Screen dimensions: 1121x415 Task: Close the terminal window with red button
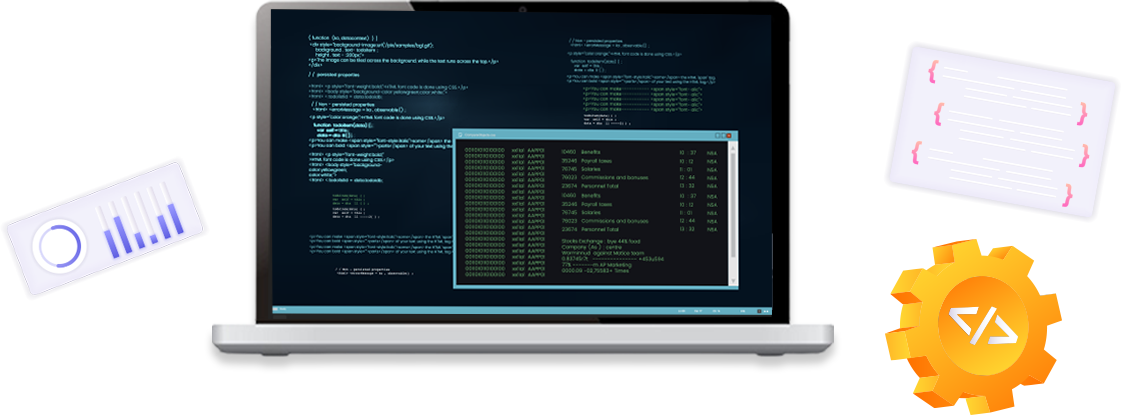(727, 135)
